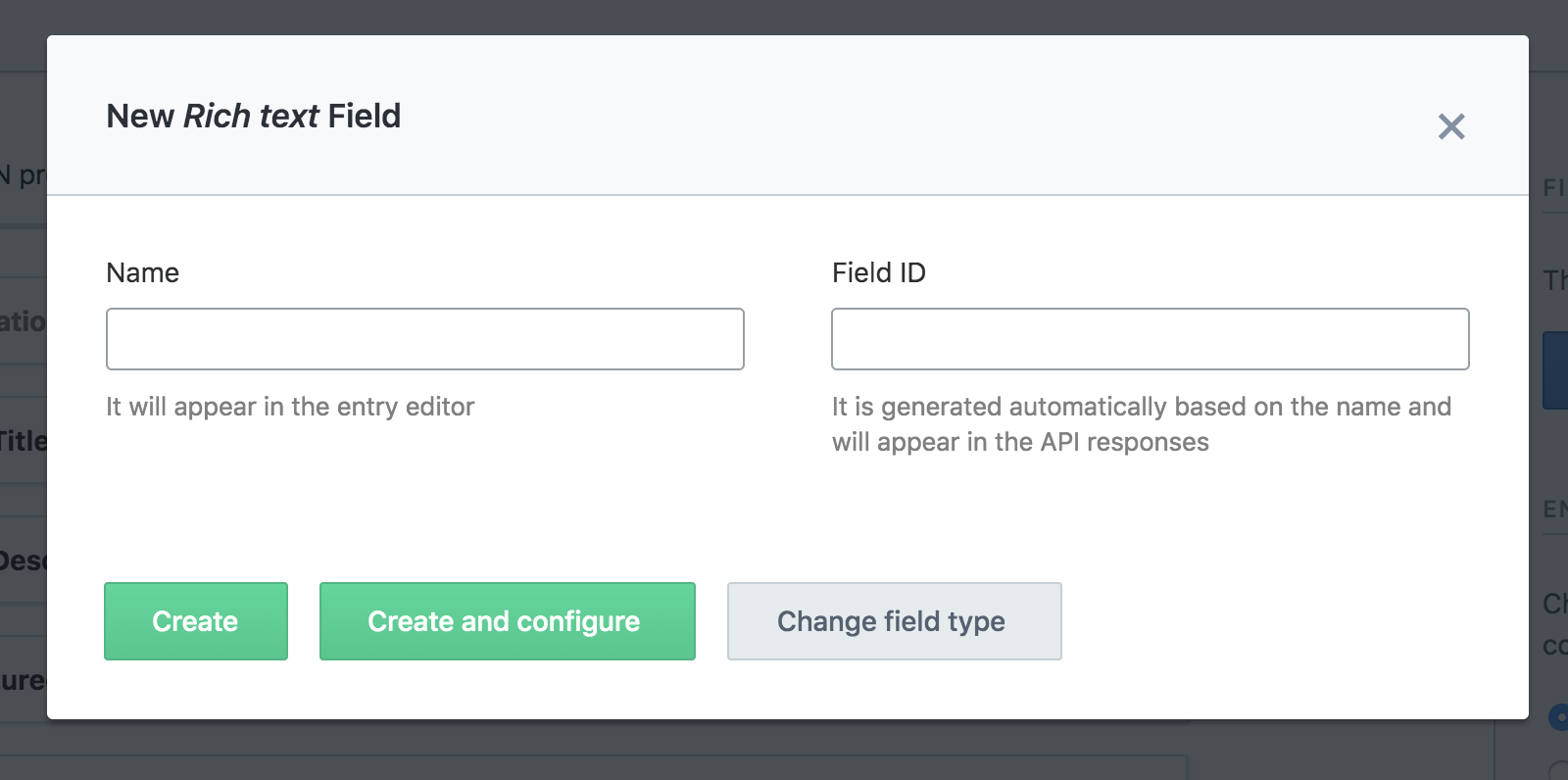Click into the Name text field
The width and height of the screenshot is (1568, 780).
(424, 339)
